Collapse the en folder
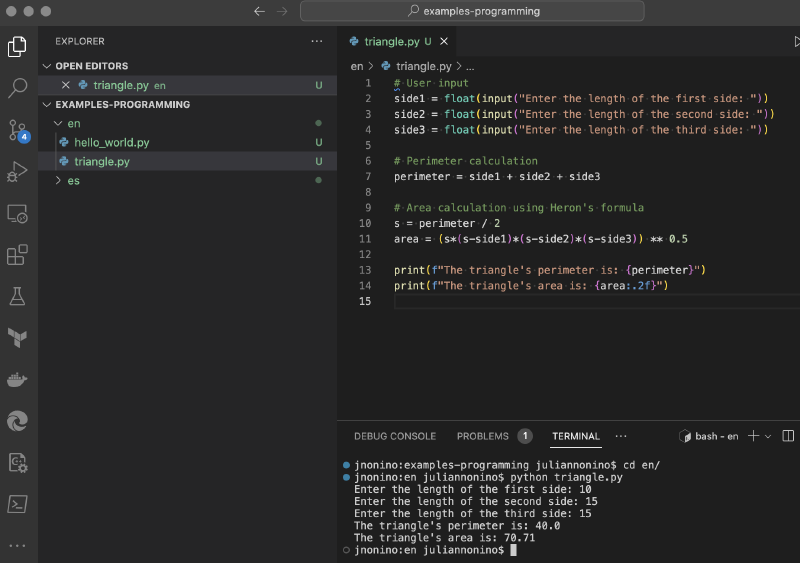 73,123
